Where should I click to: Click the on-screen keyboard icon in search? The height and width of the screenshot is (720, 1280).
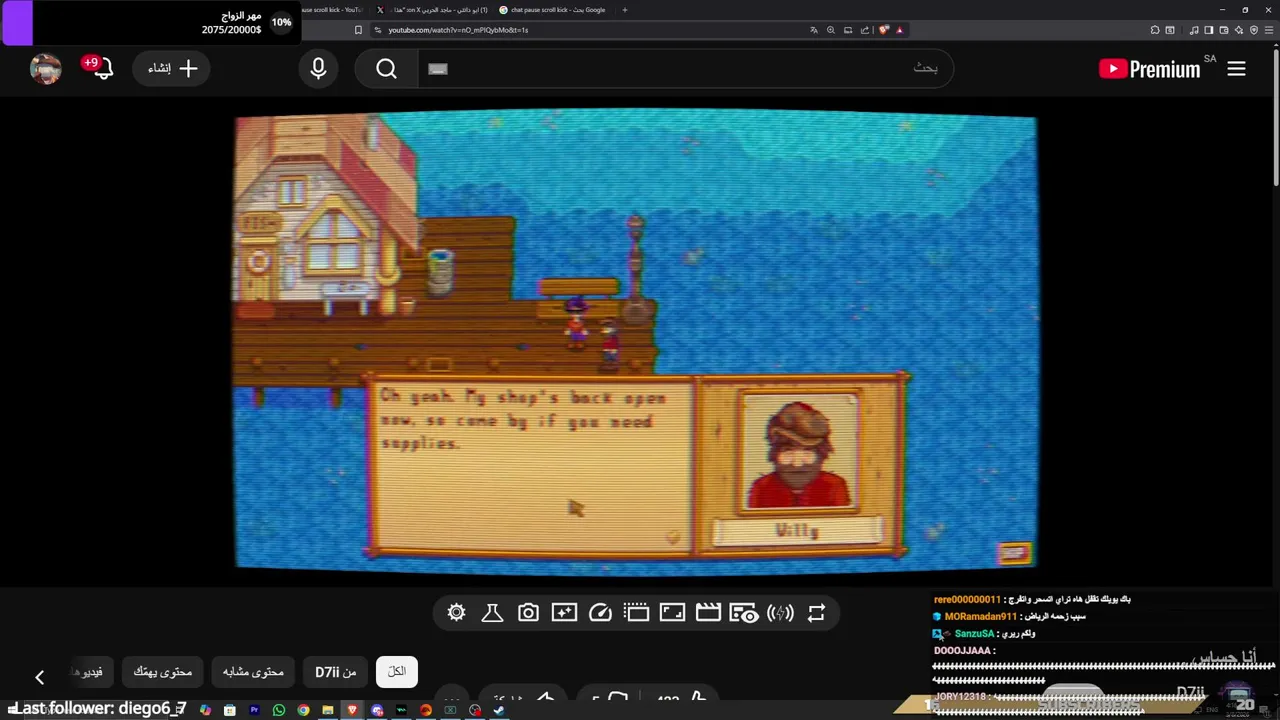click(438, 69)
